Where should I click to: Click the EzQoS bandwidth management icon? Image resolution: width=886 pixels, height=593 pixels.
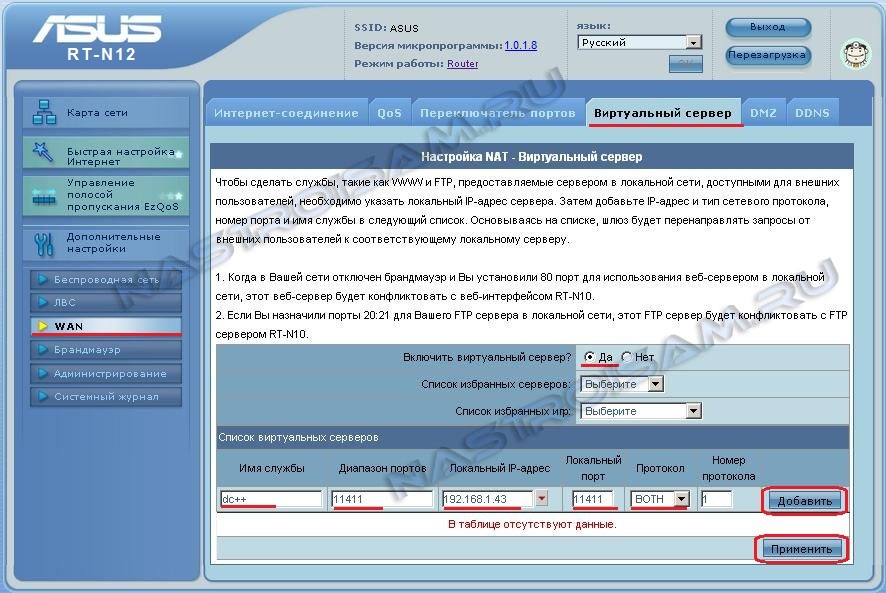click(44, 196)
